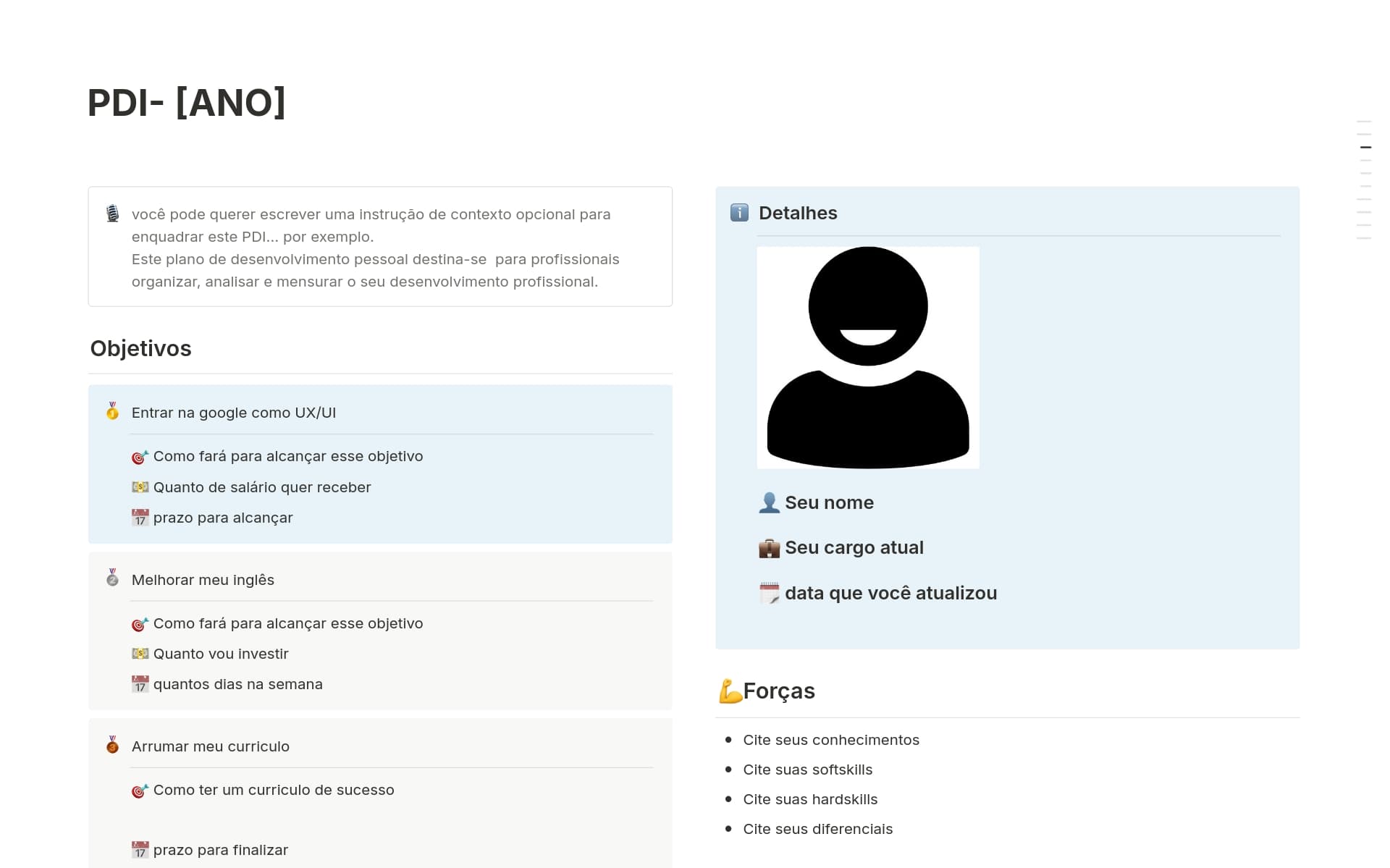Click the notepad icon beside data que você atualizou
1390x868 pixels.
pyautogui.click(x=769, y=594)
